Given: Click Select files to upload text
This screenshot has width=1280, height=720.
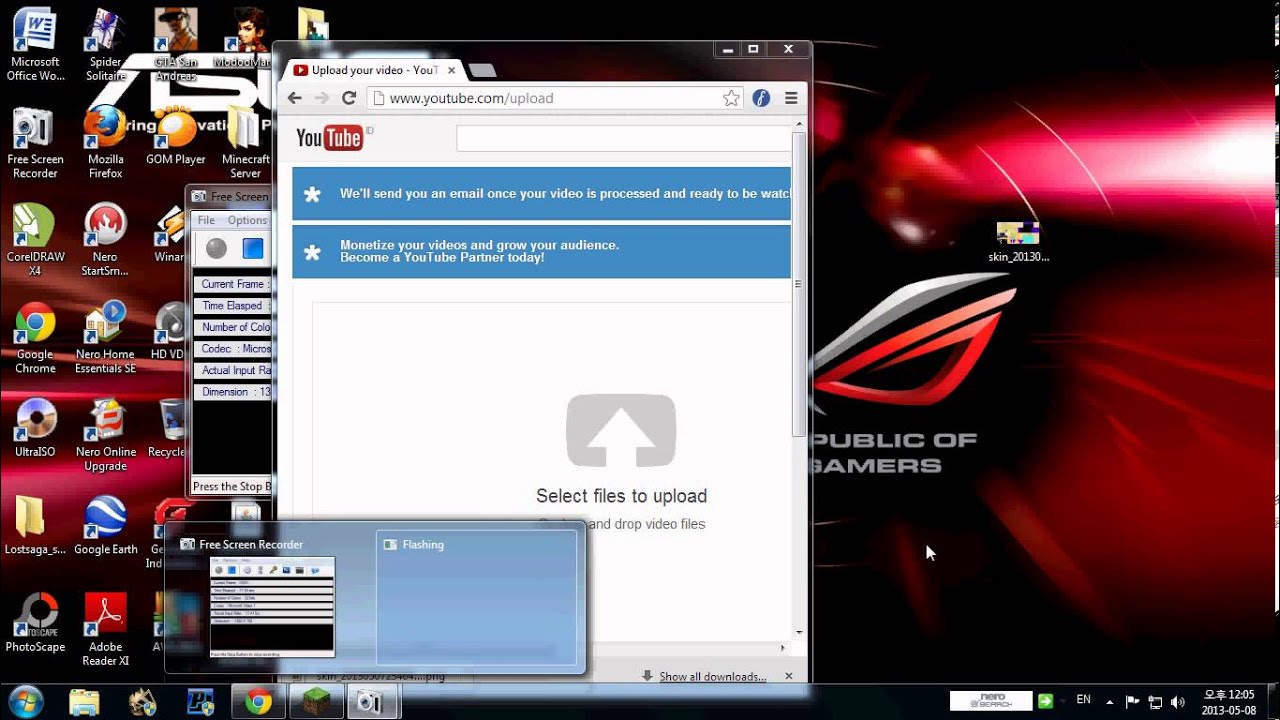Looking at the screenshot, I should 621,496.
